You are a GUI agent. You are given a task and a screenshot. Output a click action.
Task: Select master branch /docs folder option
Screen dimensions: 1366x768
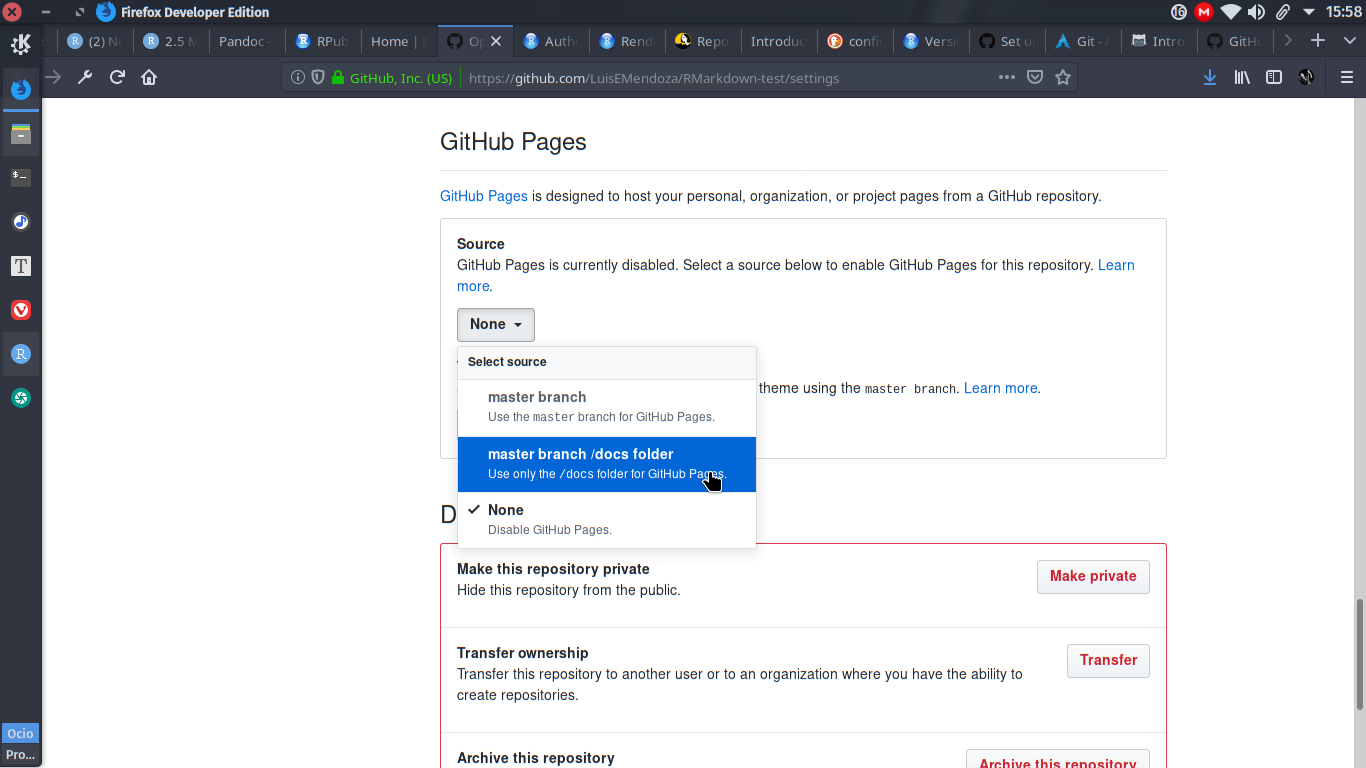[x=606, y=464]
